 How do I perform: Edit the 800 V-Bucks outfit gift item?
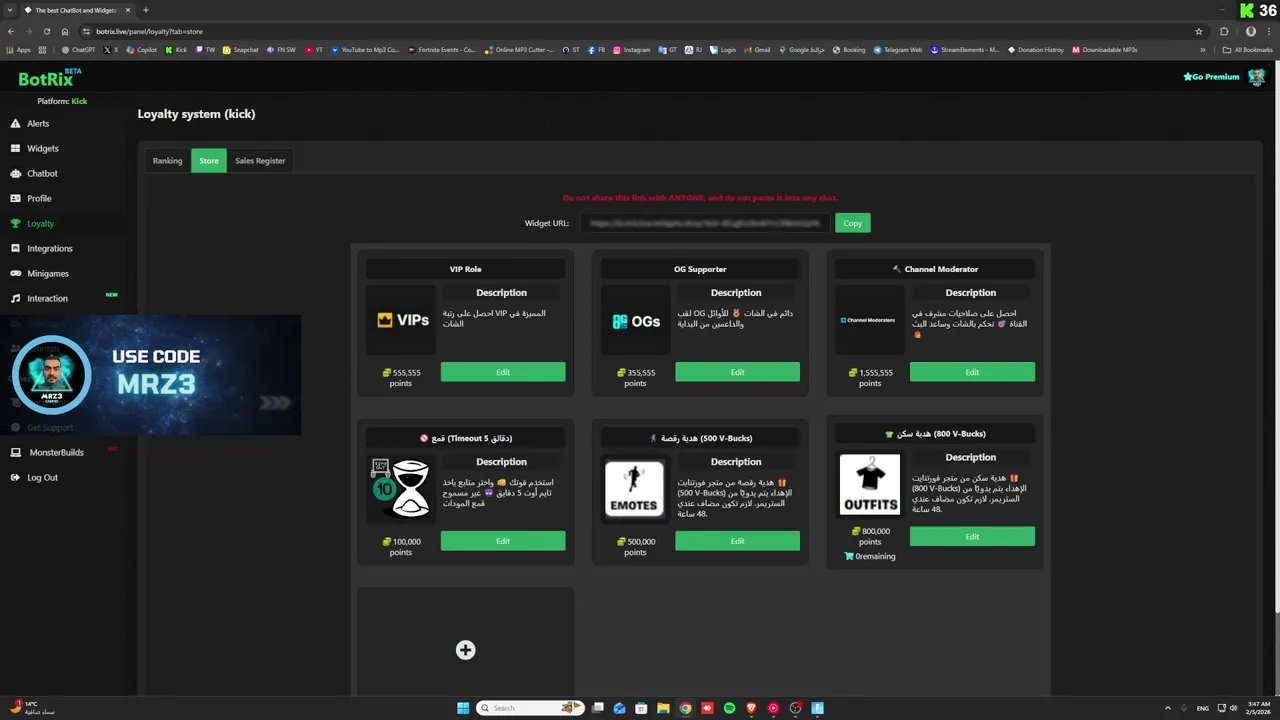pos(972,536)
